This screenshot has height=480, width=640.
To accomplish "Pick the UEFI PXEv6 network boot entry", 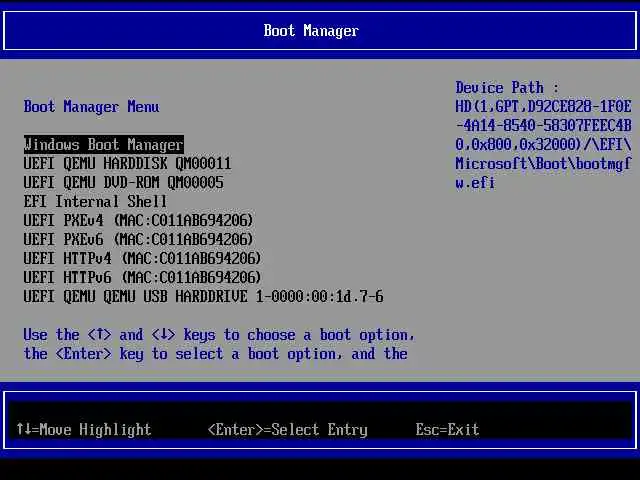I will click(138, 240).
